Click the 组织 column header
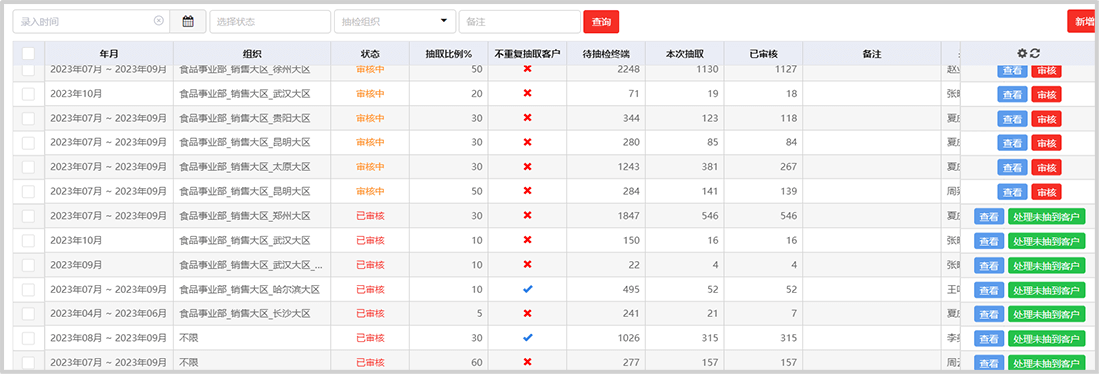Image resolution: width=1100 pixels, height=374 pixels. click(x=252, y=53)
